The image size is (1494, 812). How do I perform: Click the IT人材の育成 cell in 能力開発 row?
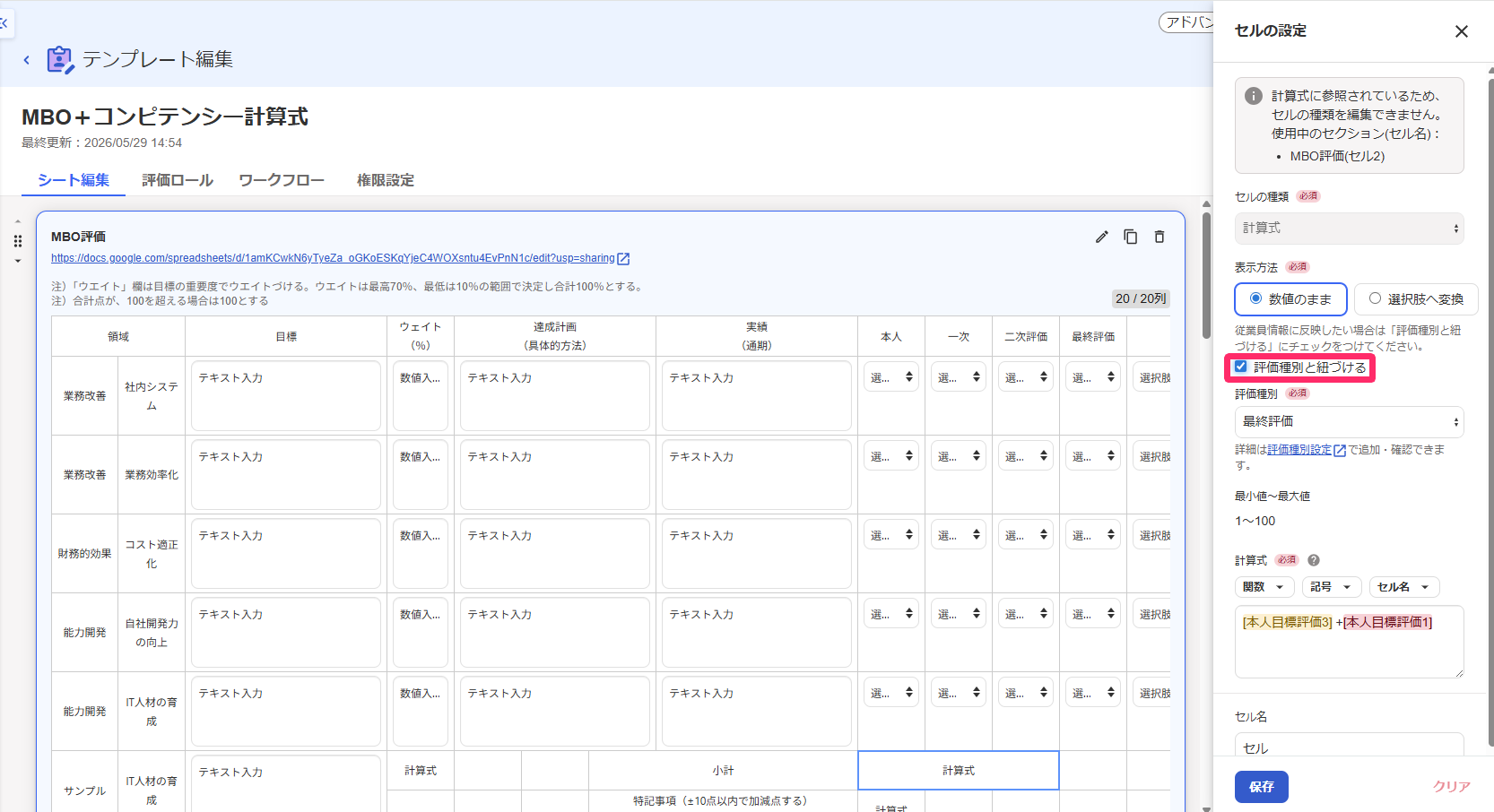152,712
